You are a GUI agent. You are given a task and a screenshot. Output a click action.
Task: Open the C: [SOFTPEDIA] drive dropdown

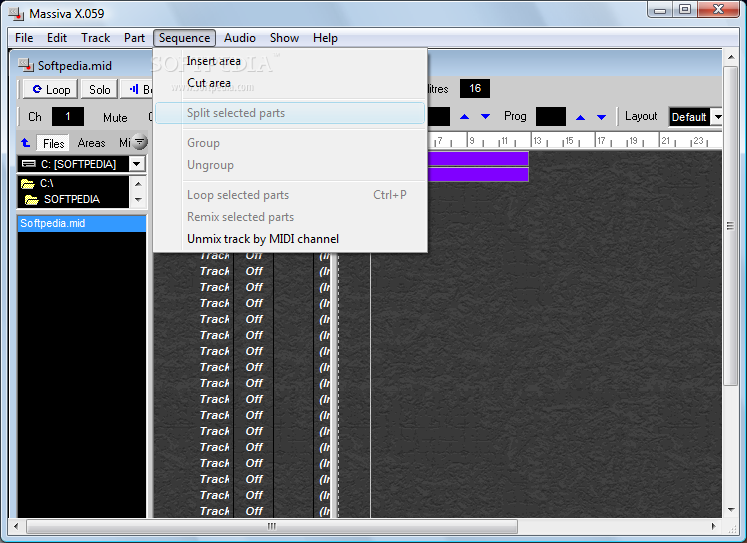(137, 164)
